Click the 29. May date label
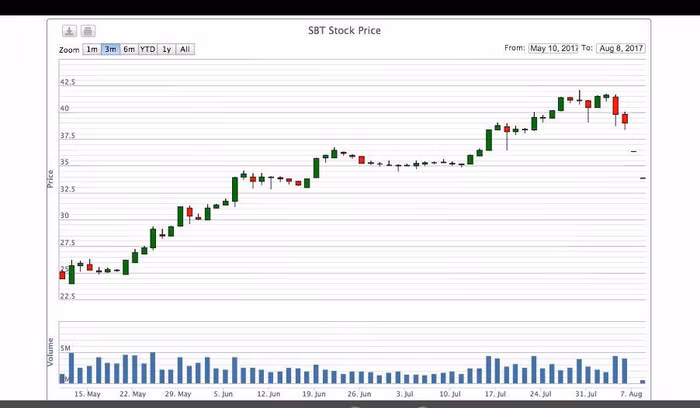The image size is (700, 408). point(178,394)
